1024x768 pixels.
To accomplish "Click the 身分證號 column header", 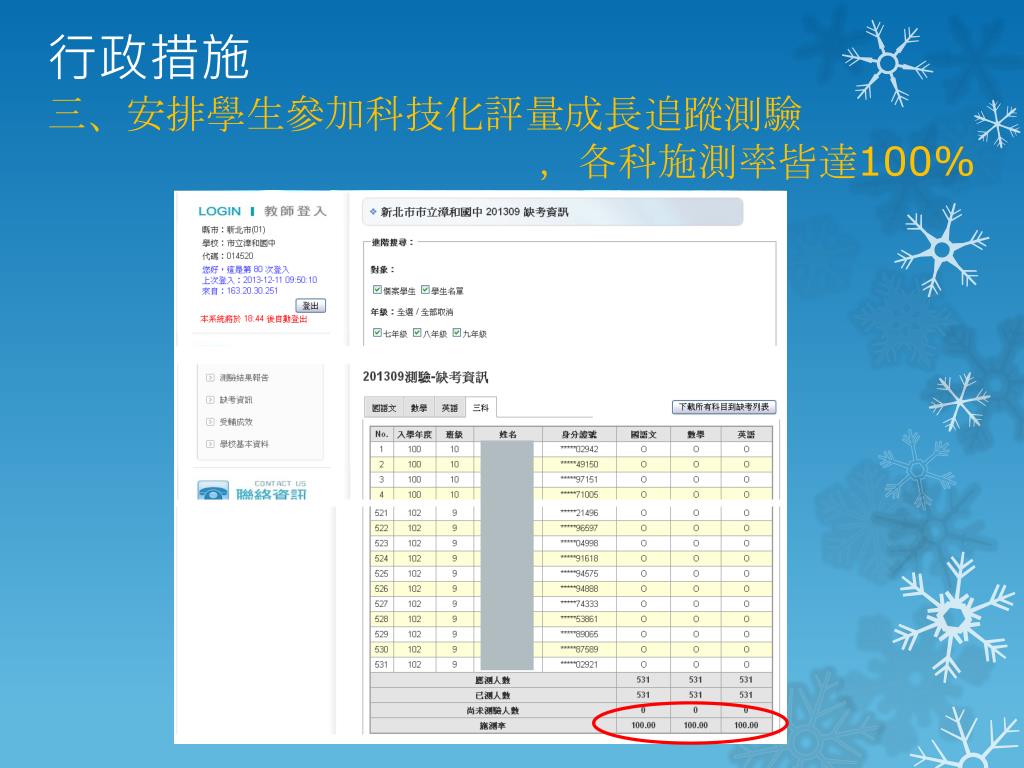I will 579,434.
